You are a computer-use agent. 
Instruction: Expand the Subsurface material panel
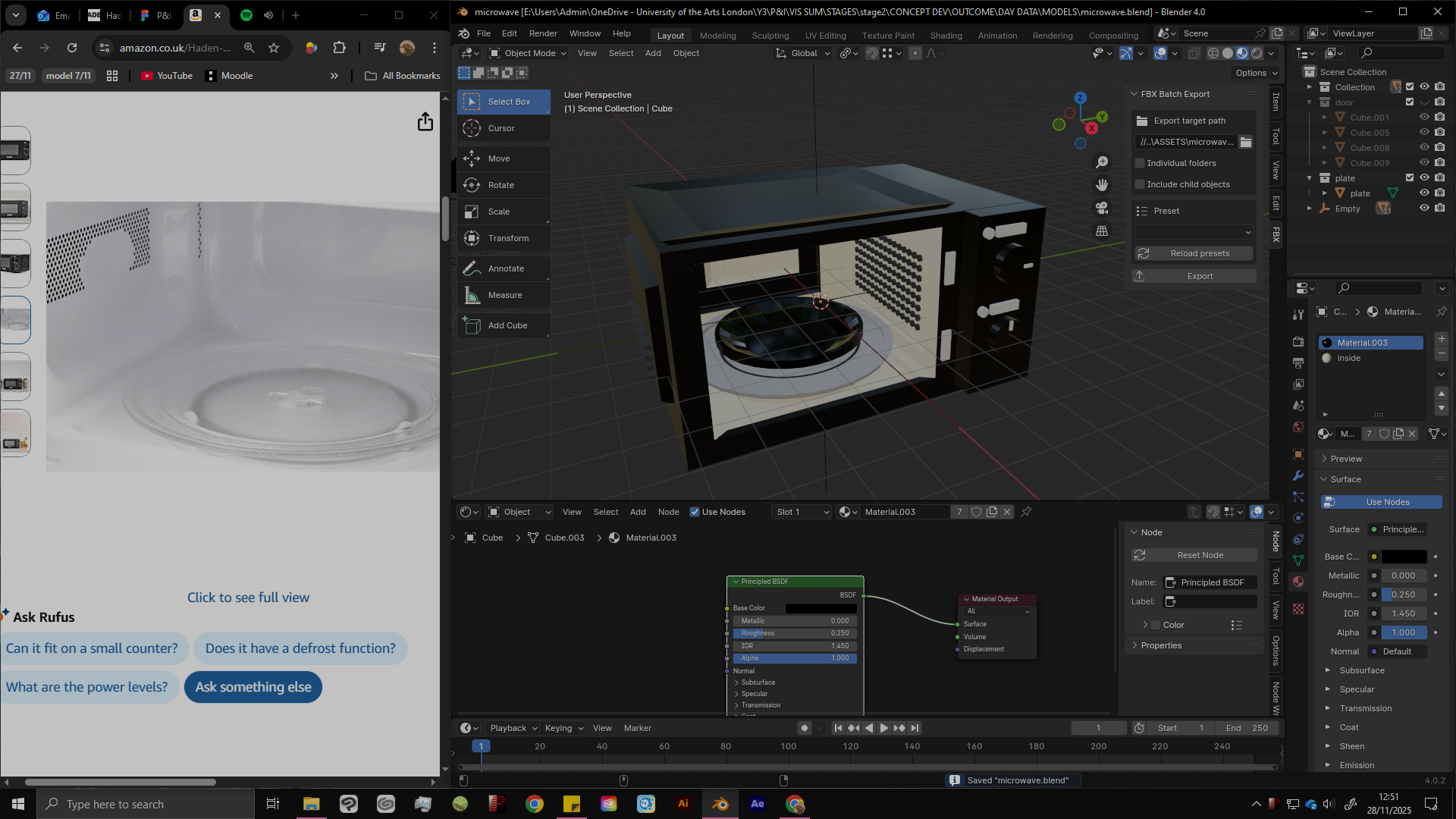click(x=1362, y=670)
